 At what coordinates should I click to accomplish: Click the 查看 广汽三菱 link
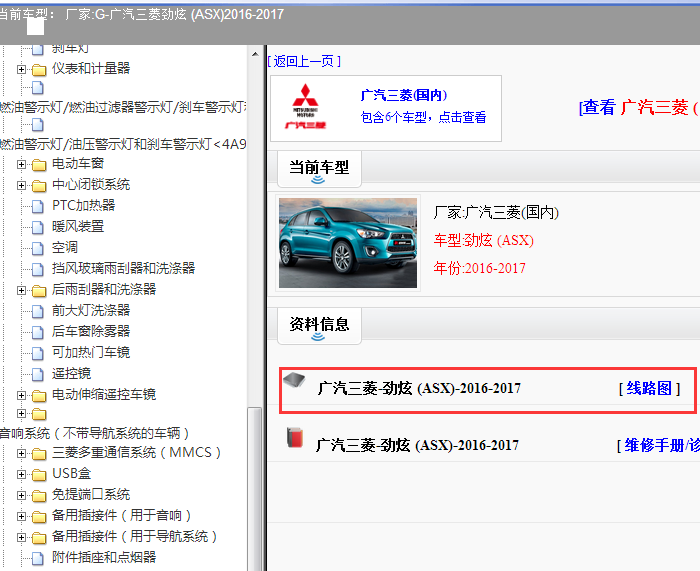[639, 108]
